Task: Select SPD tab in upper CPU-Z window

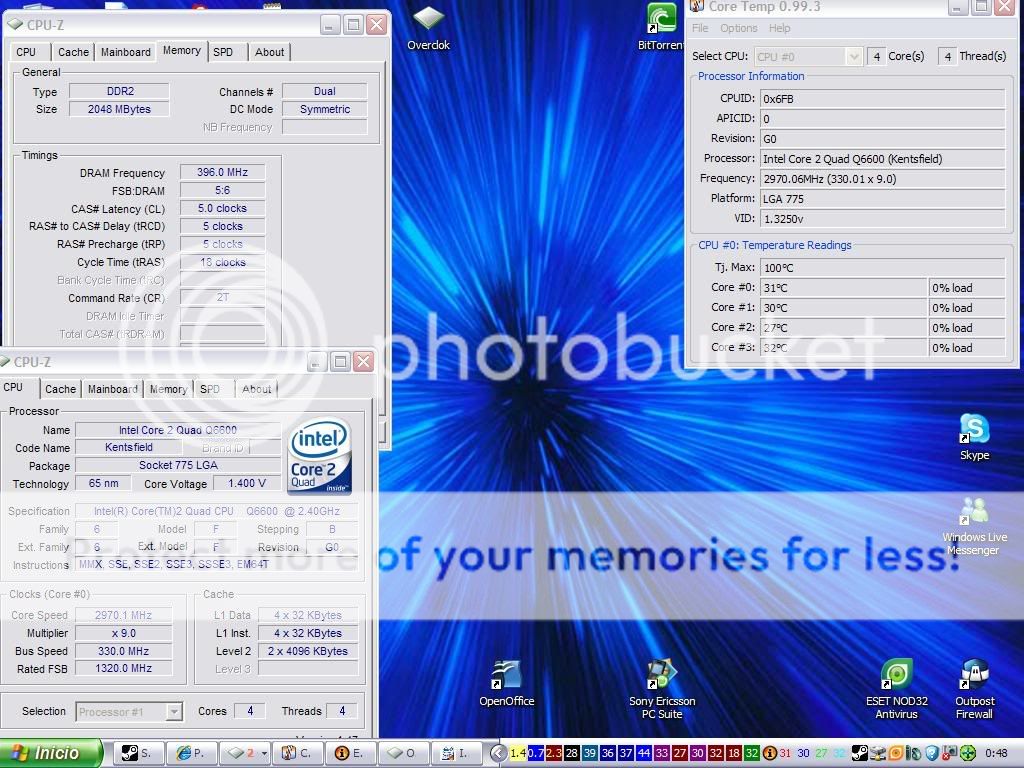Action: coord(223,52)
